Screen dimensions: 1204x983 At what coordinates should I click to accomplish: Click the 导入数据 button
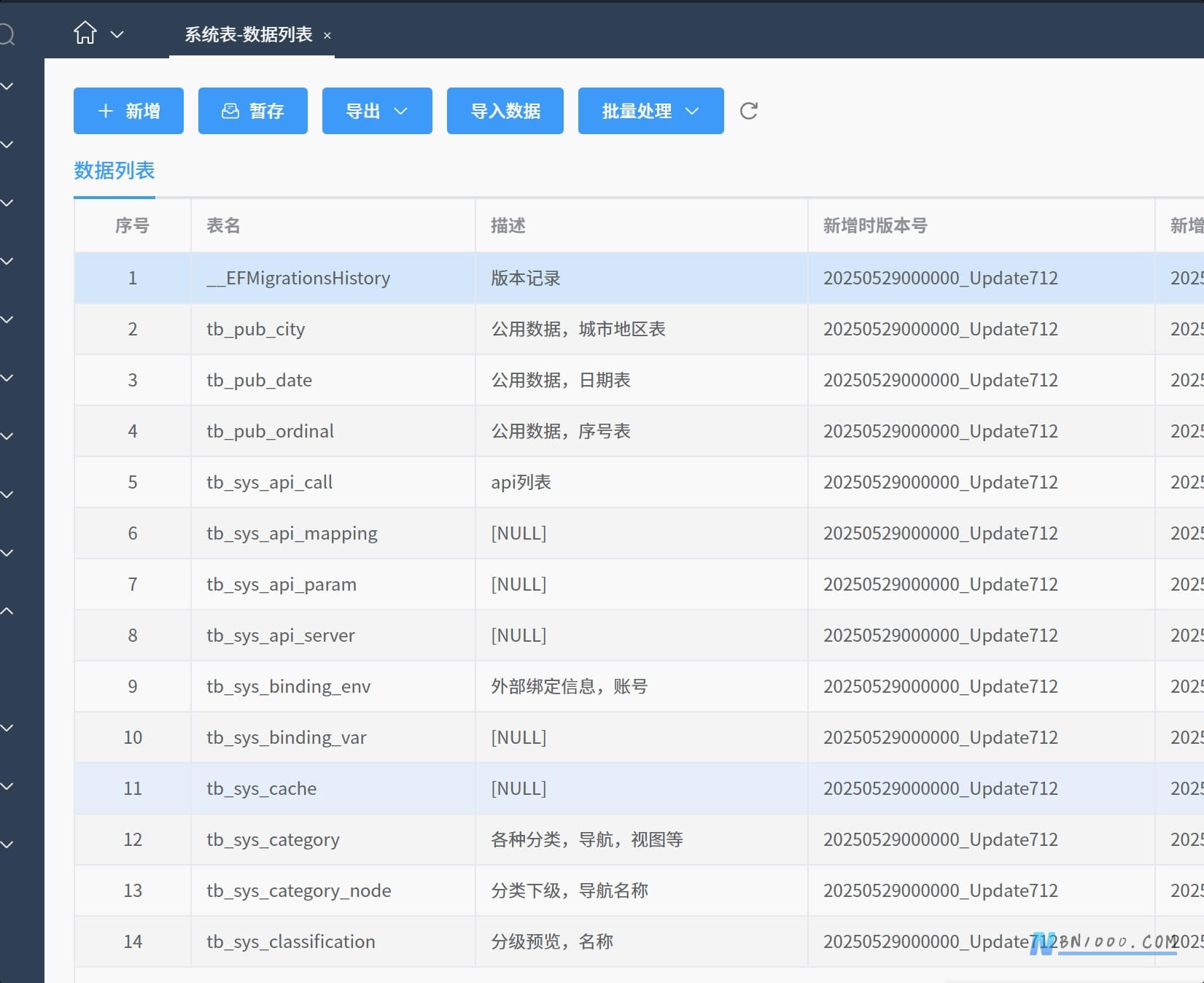505,111
